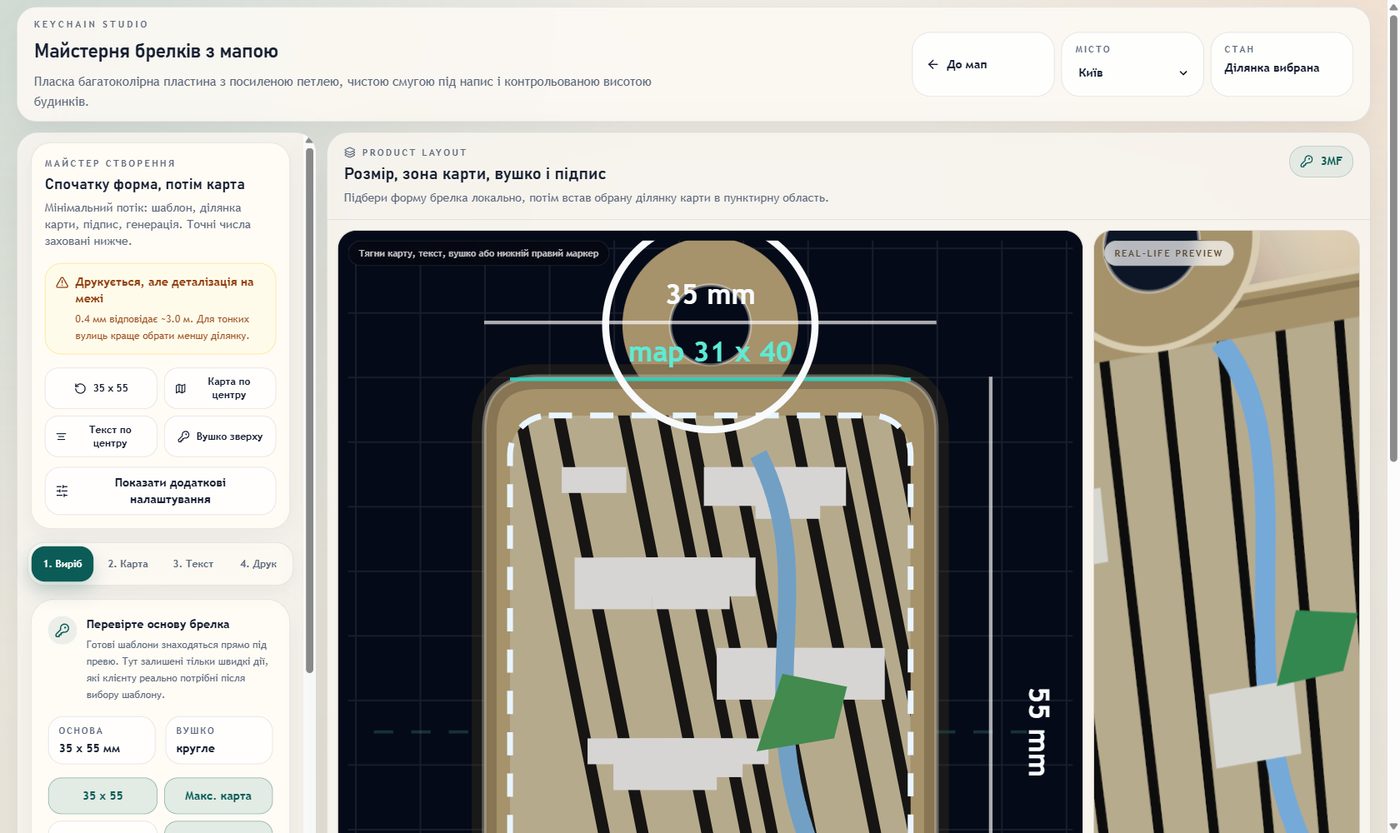Click the align icon in Текст по центру
The height and width of the screenshot is (833, 1400).
click(62, 437)
